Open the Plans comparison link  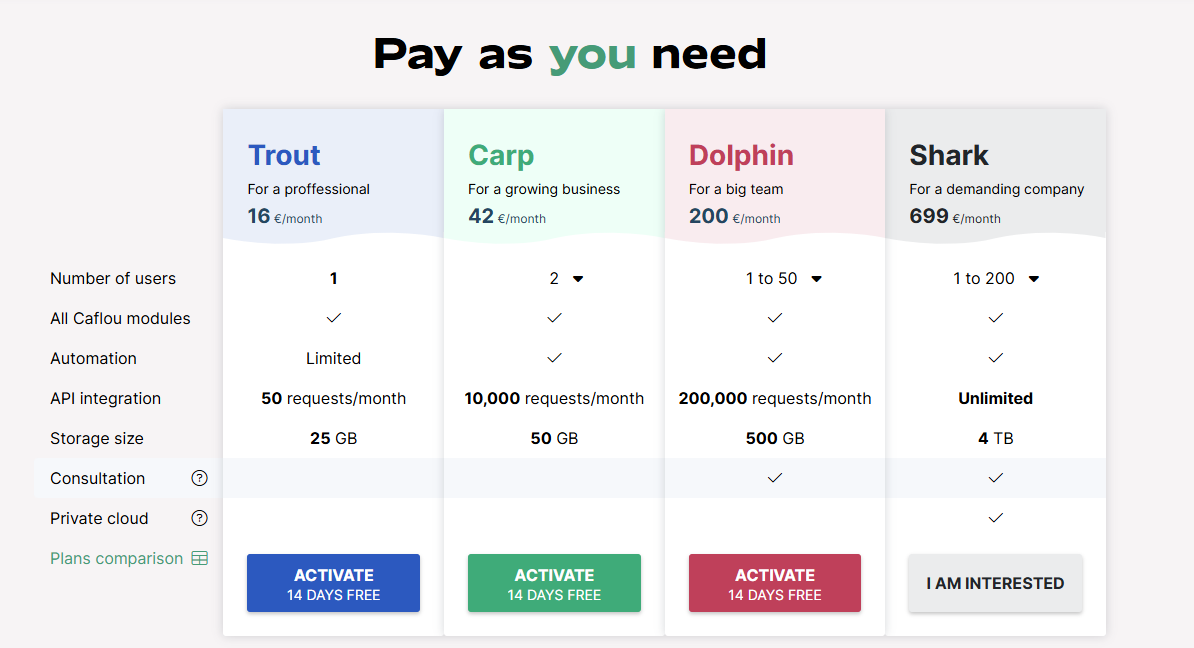pos(117,558)
